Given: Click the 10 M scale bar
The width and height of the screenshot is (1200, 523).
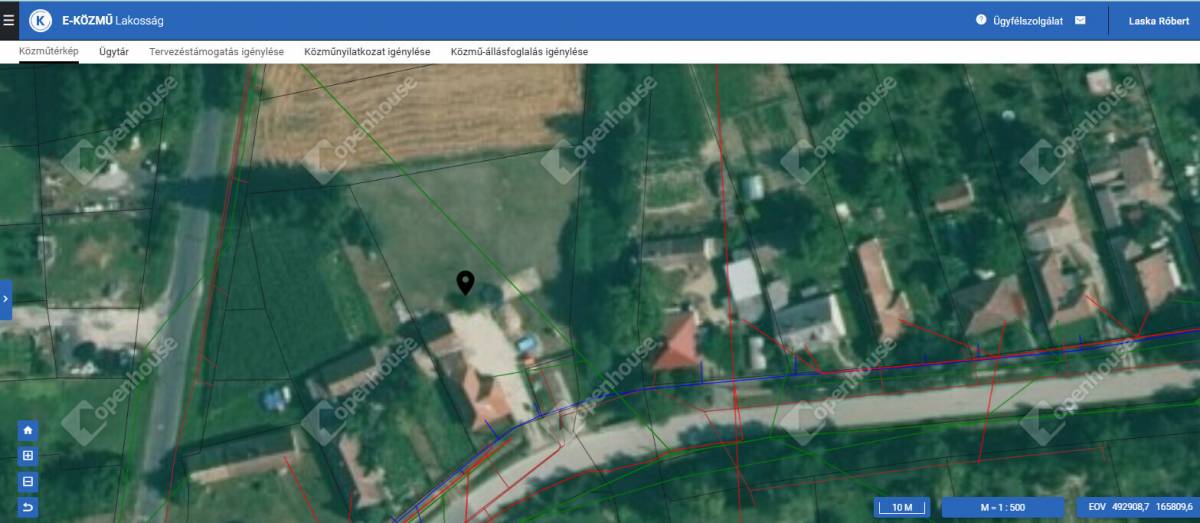Looking at the screenshot, I should click(902, 508).
